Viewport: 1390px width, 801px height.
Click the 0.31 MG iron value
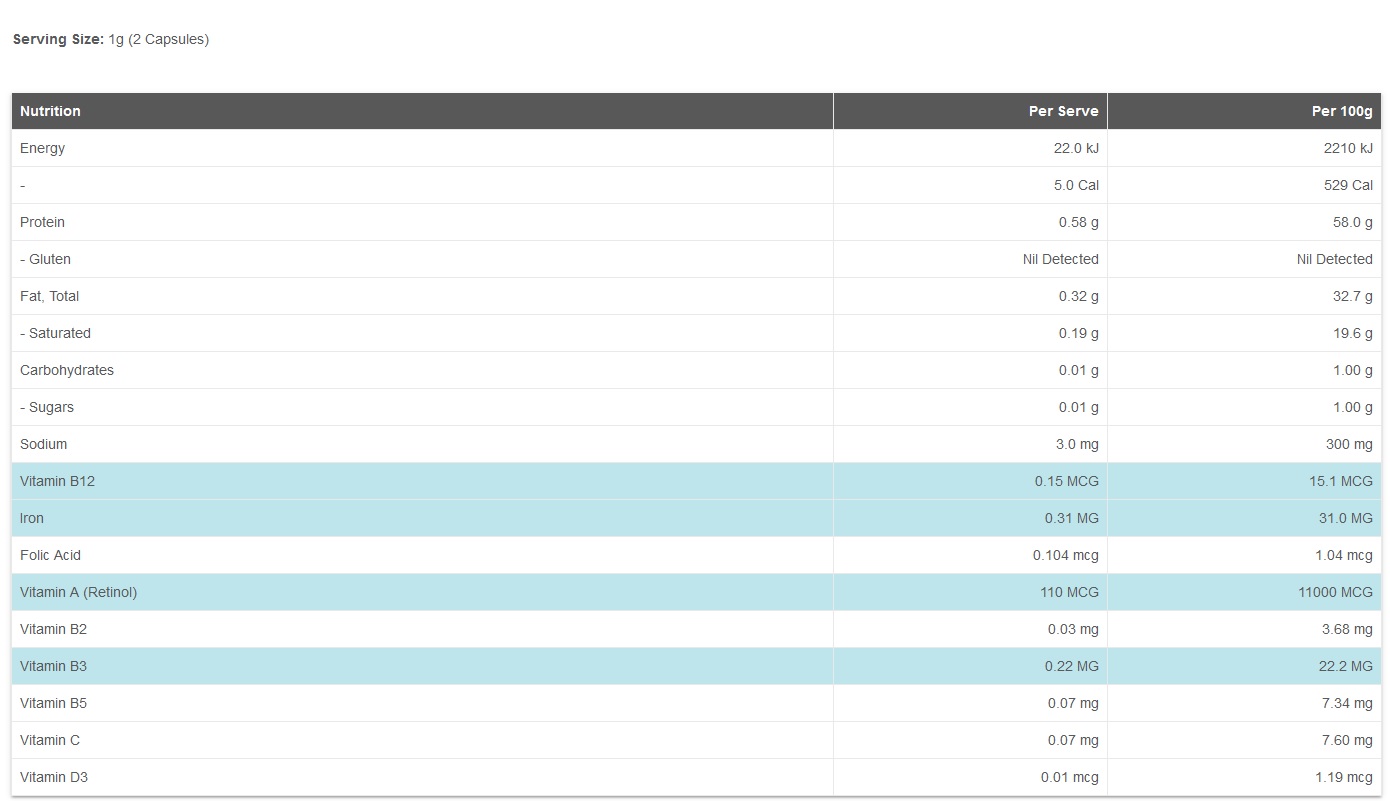1071,518
